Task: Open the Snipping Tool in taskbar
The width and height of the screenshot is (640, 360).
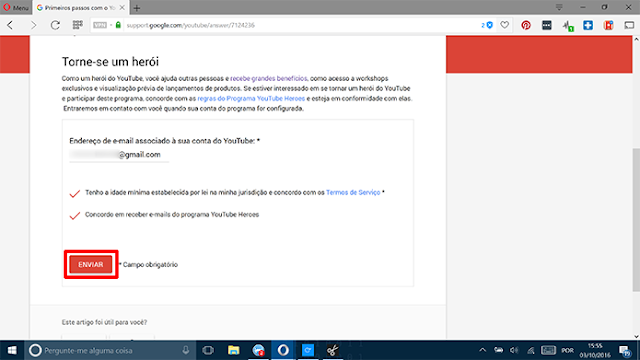Action: pyautogui.click(x=333, y=350)
